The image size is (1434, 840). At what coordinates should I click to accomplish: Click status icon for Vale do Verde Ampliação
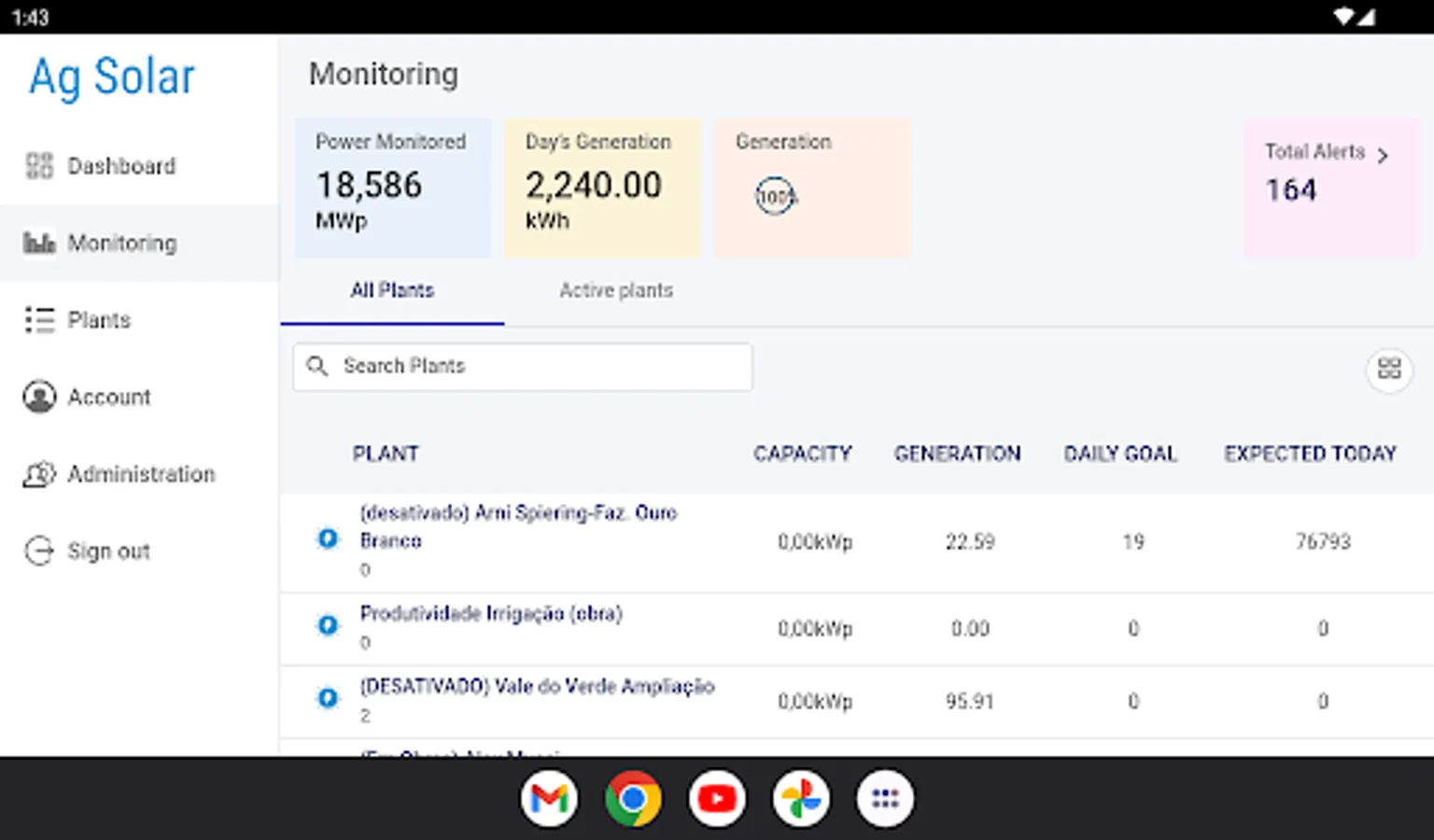[328, 697]
